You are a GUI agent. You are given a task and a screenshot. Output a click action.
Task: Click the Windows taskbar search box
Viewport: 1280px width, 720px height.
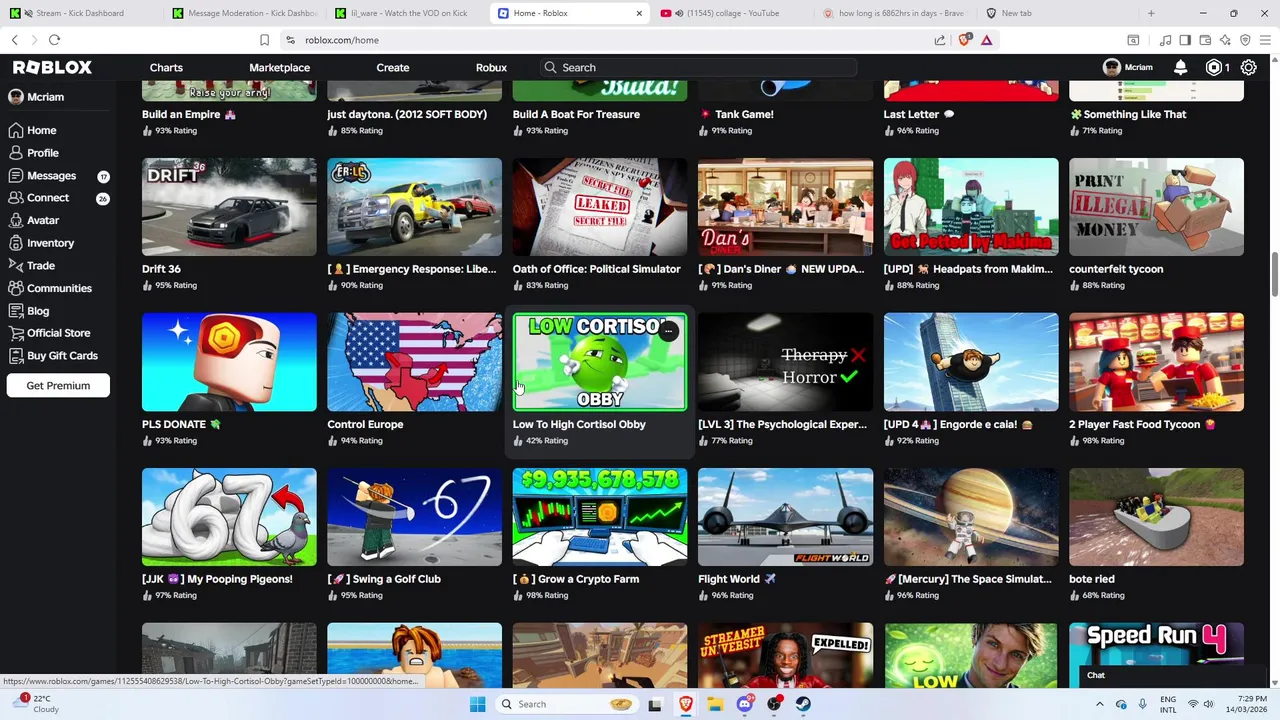click(566, 704)
